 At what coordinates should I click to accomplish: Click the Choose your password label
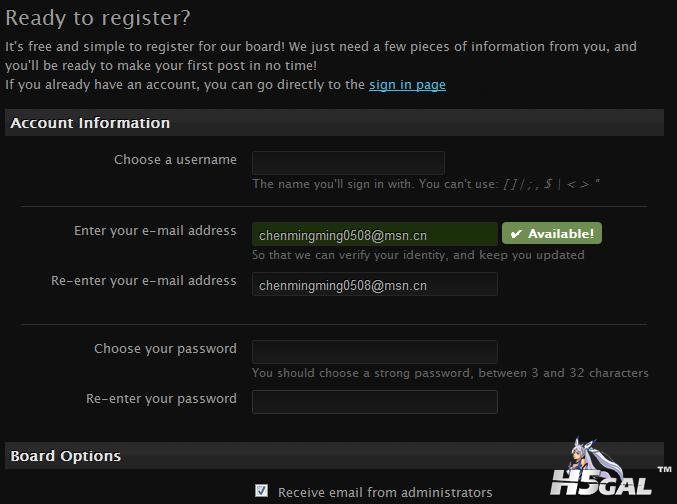point(165,349)
